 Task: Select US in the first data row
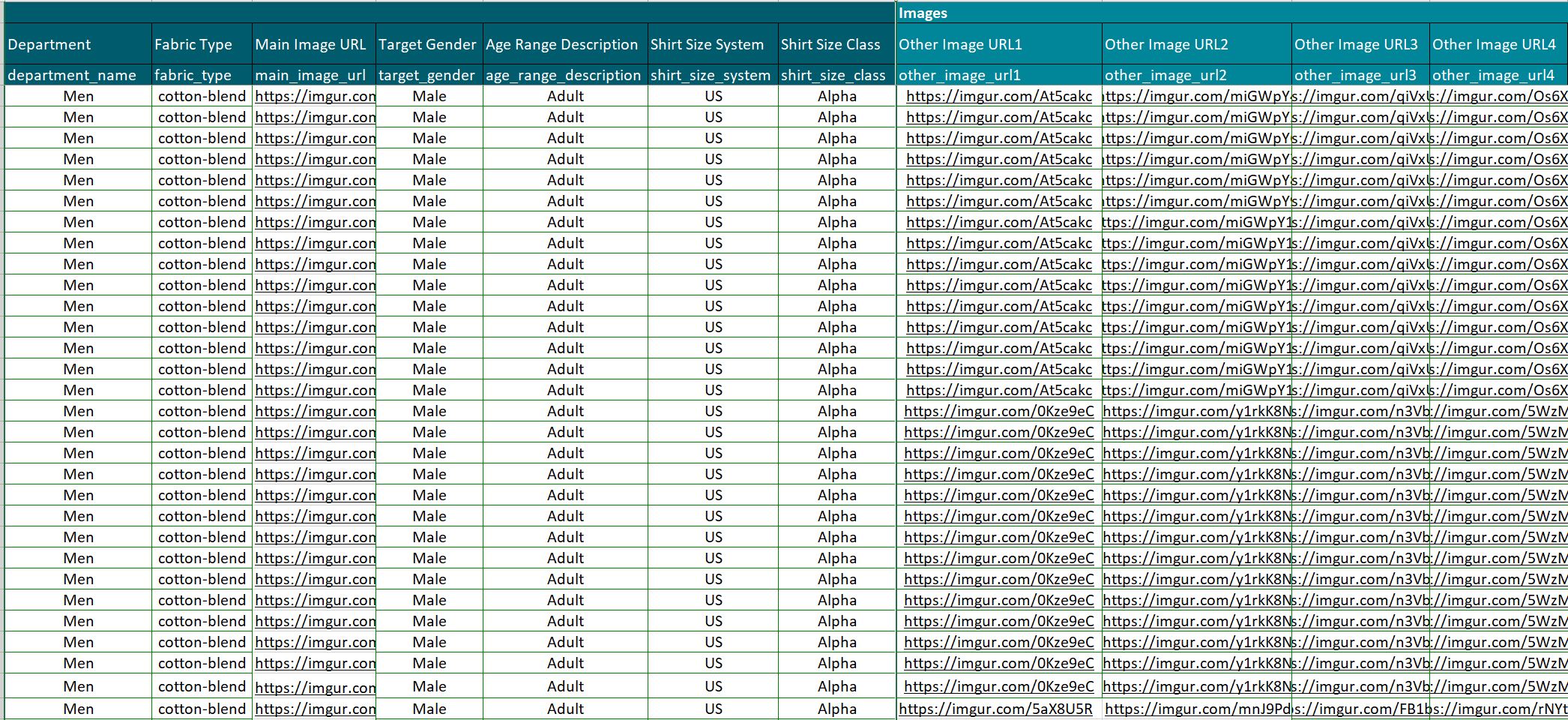click(x=714, y=96)
